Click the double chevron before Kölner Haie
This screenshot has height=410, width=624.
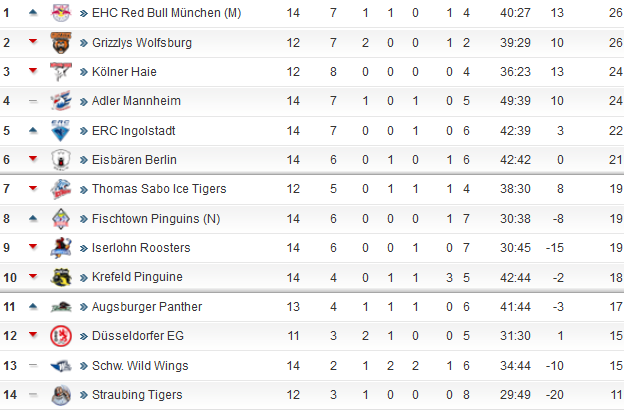(x=84, y=72)
